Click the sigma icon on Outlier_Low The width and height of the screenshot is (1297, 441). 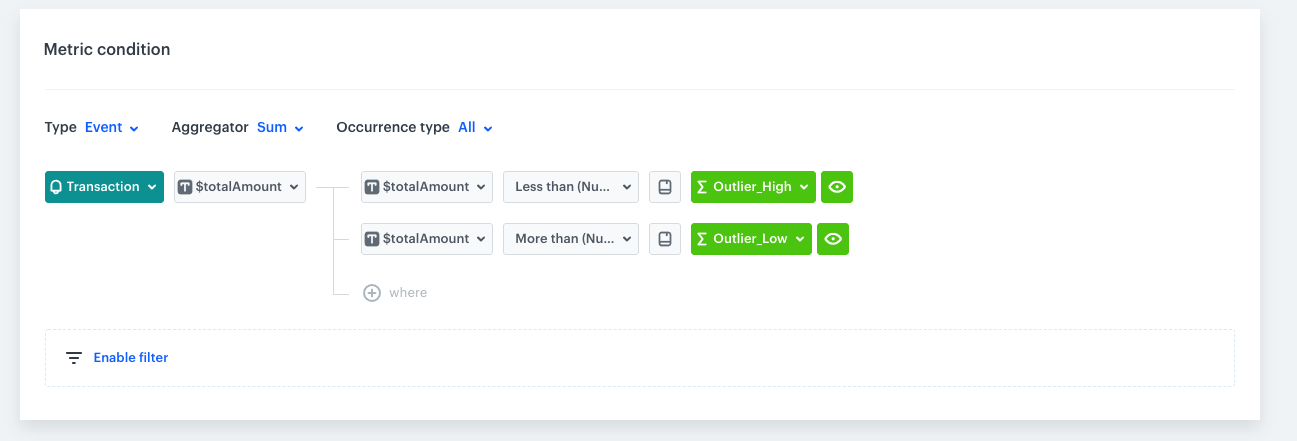coord(702,239)
